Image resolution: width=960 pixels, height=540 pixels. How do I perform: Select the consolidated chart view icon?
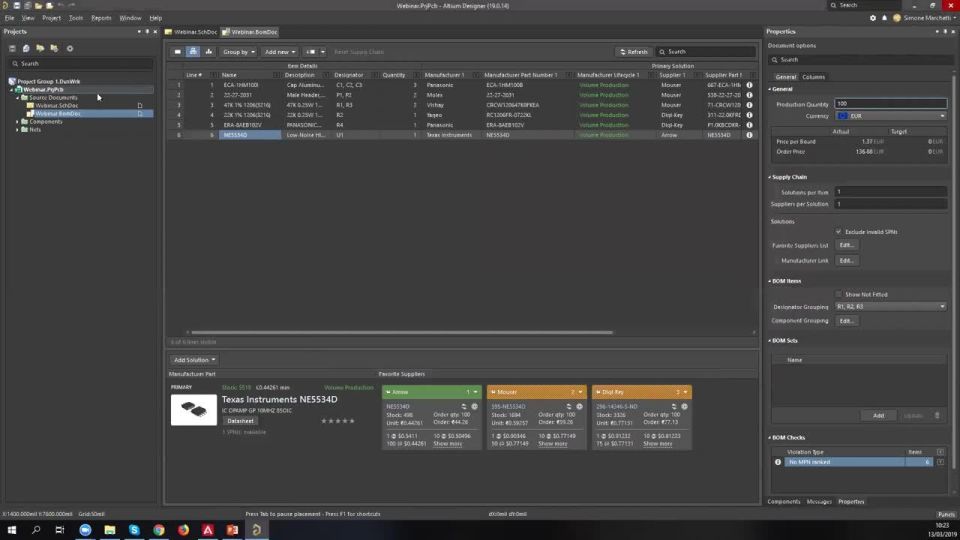(x=209, y=52)
